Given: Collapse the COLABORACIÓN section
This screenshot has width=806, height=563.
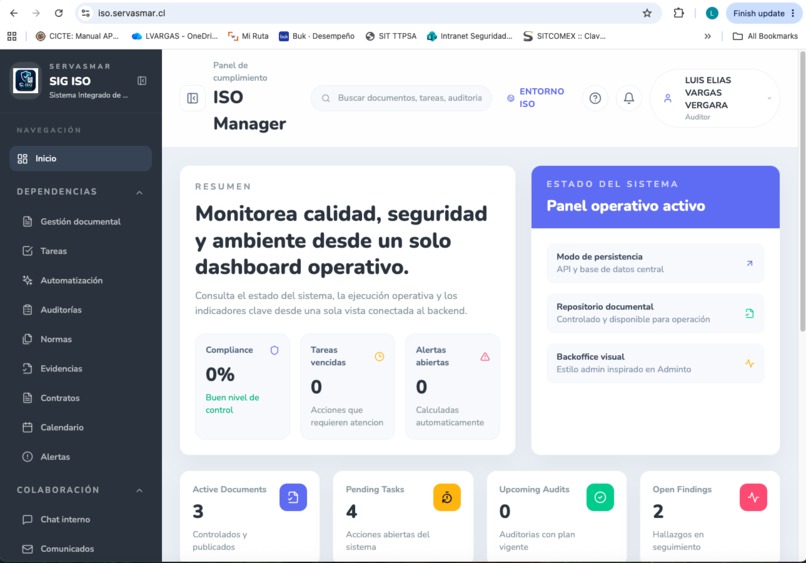Looking at the screenshot, I should click(139, 491).
